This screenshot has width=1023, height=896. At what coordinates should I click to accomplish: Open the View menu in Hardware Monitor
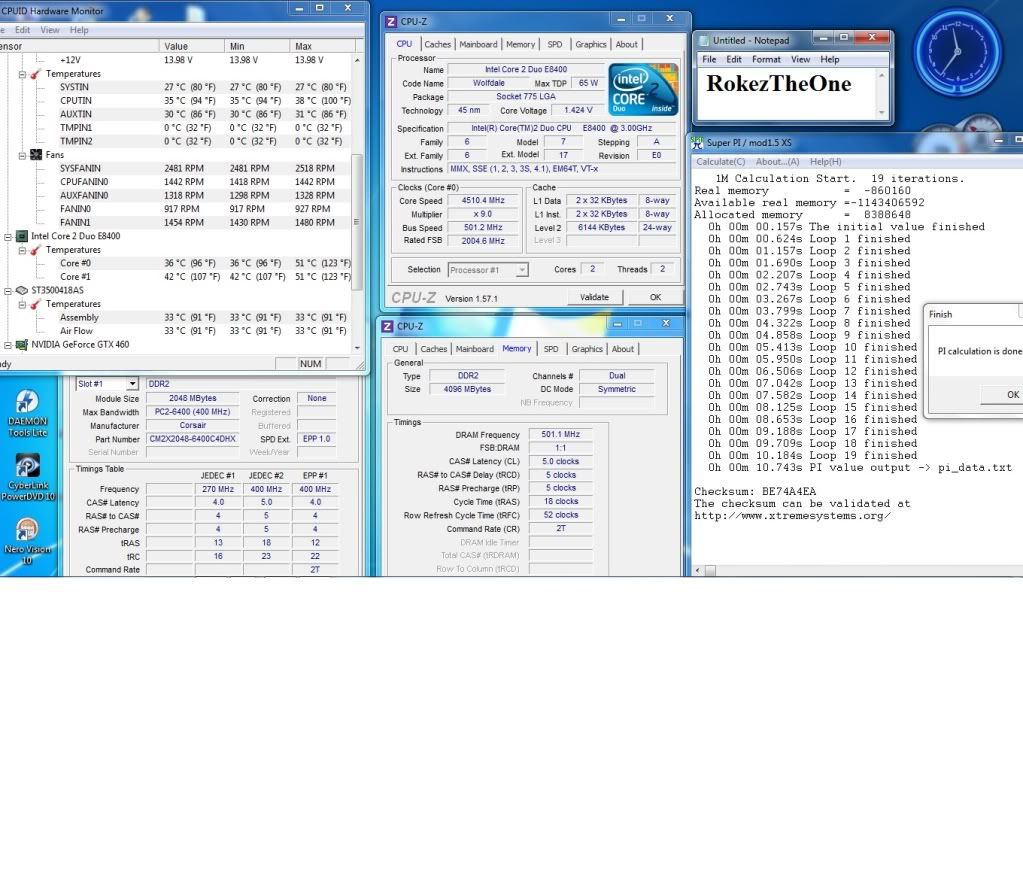coord(50,30)
